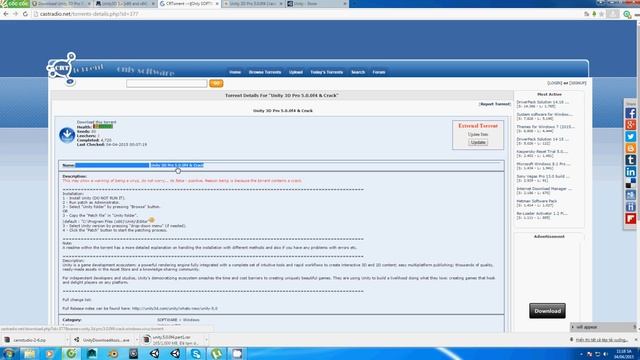
Task: Switch to the CRTorrent browser tab
Action: tap(189, 4)
